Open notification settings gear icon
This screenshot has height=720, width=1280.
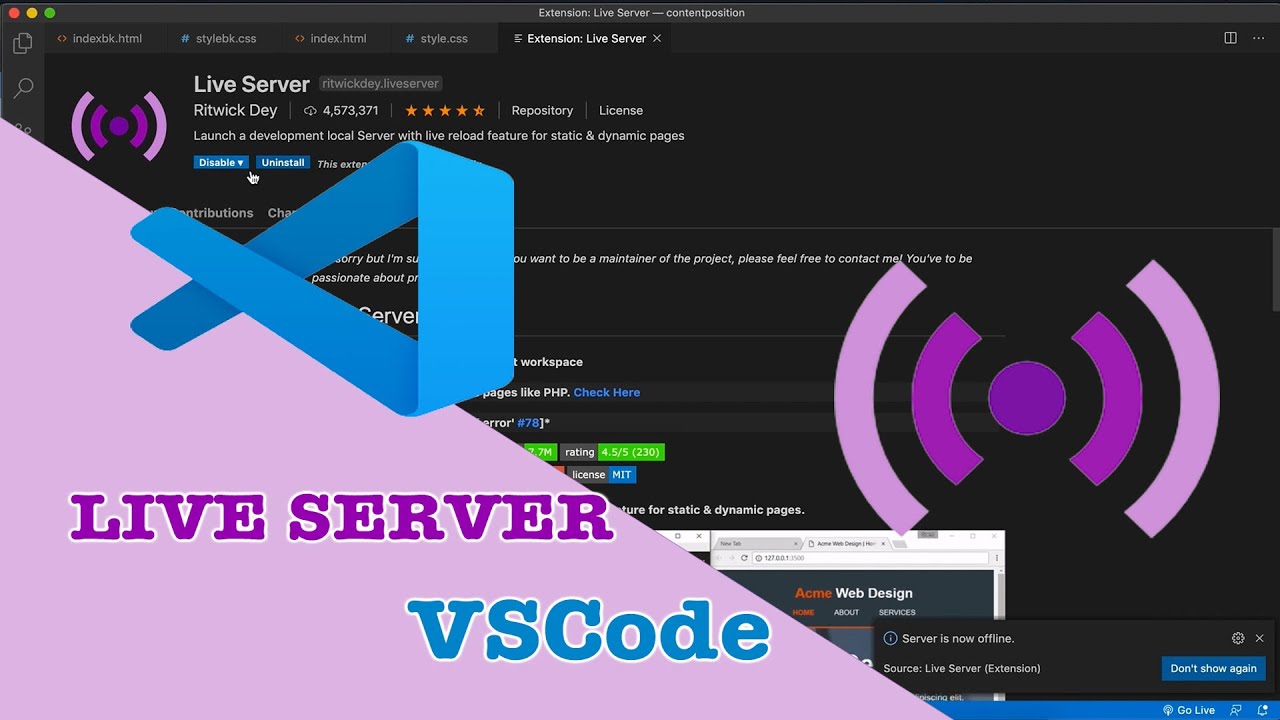point(1238,638)
